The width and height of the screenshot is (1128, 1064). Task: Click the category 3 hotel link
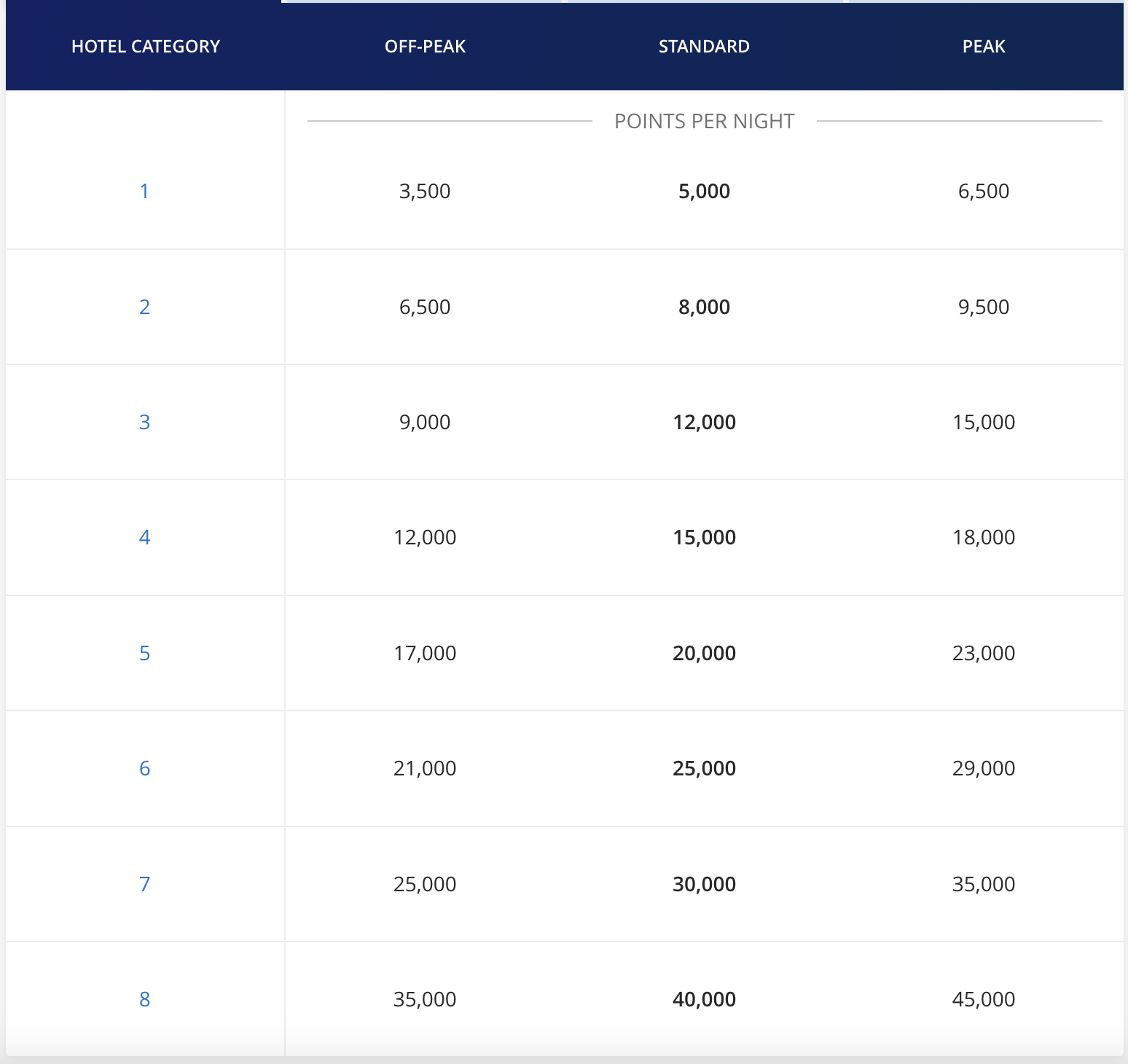144,422
